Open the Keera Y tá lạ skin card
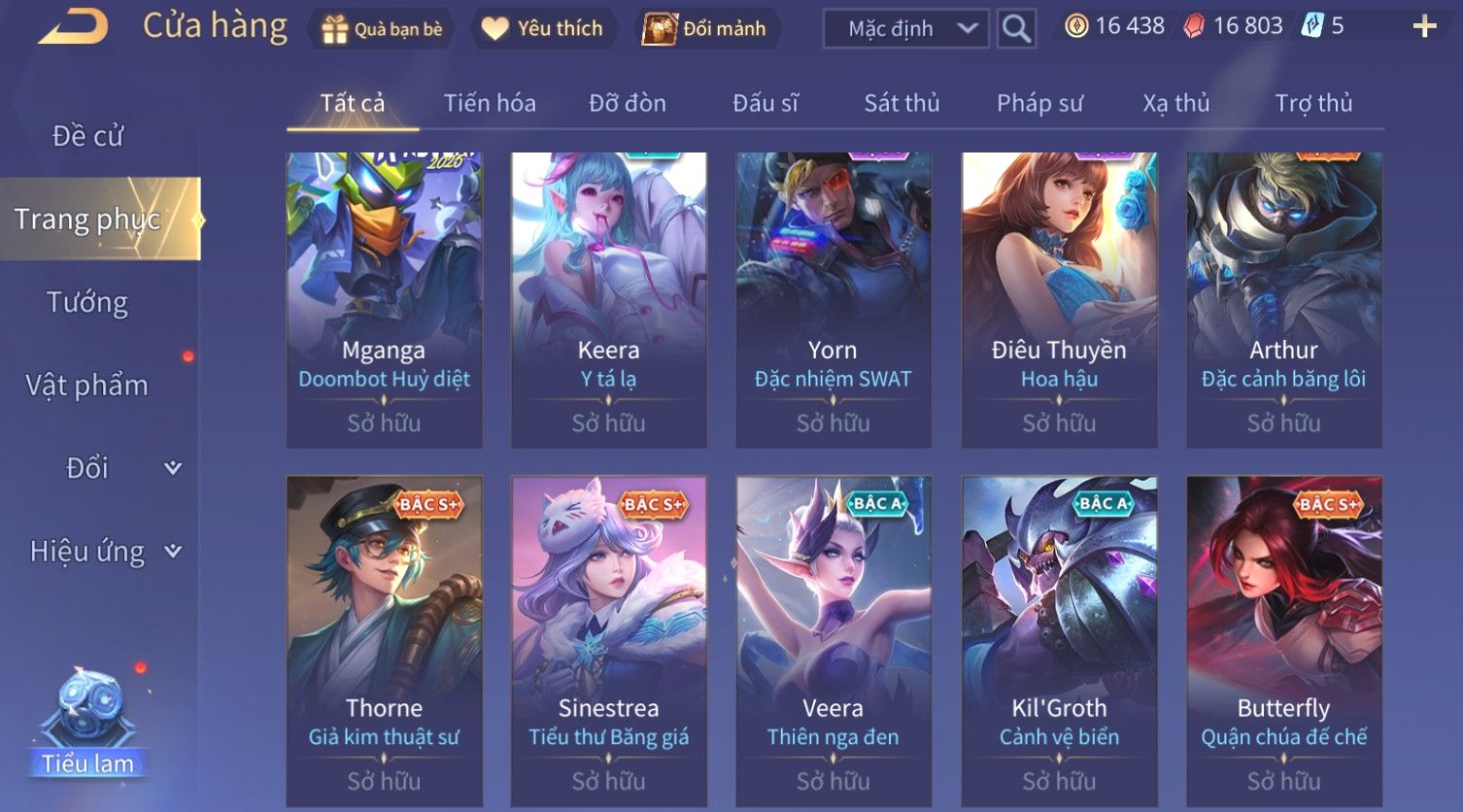This screenshot has height=812, width=1463. click(x=608, y=299)
